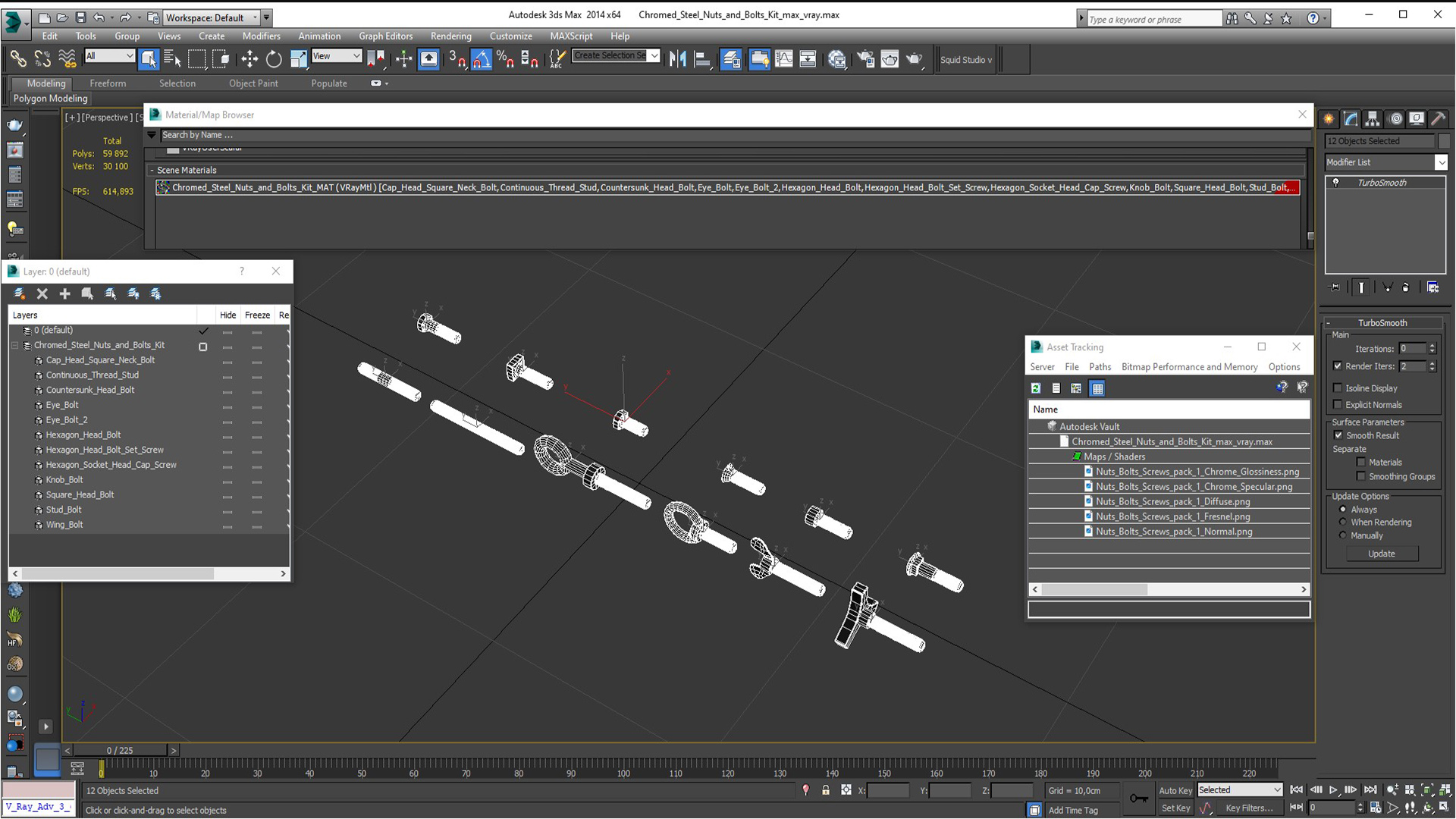Click the Mirror tool icon
1456x819 pixels.
(x=678, y=59)
